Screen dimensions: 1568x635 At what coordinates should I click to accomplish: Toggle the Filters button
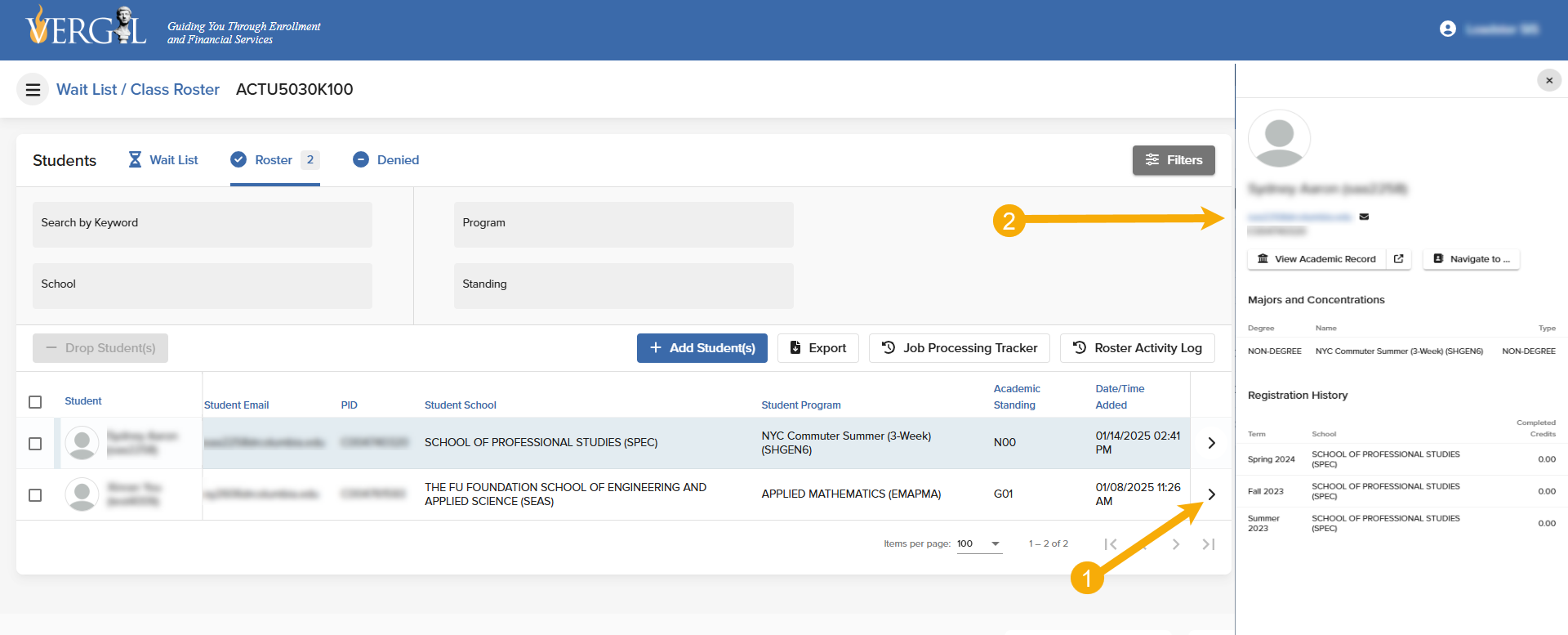1174,160
